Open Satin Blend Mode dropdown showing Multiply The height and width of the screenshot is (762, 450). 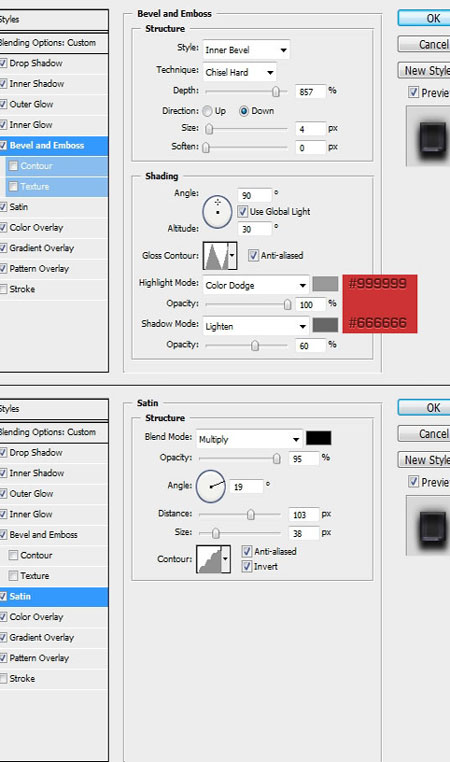(249, 439)
